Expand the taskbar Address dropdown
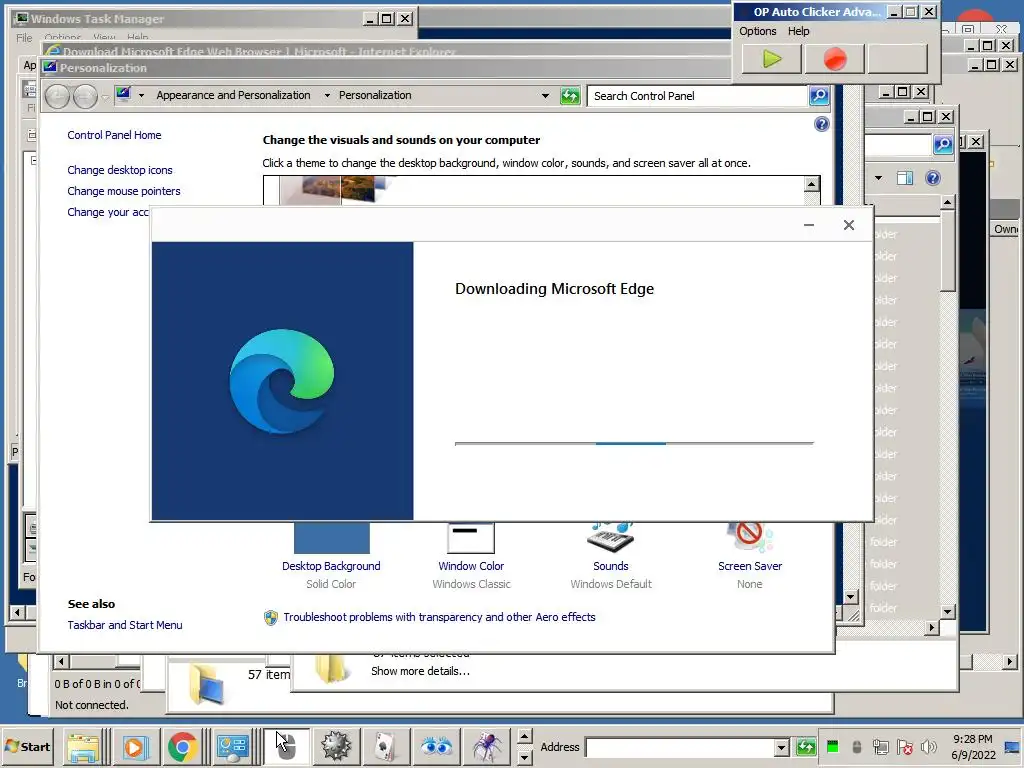 click(x=782, y=747)
